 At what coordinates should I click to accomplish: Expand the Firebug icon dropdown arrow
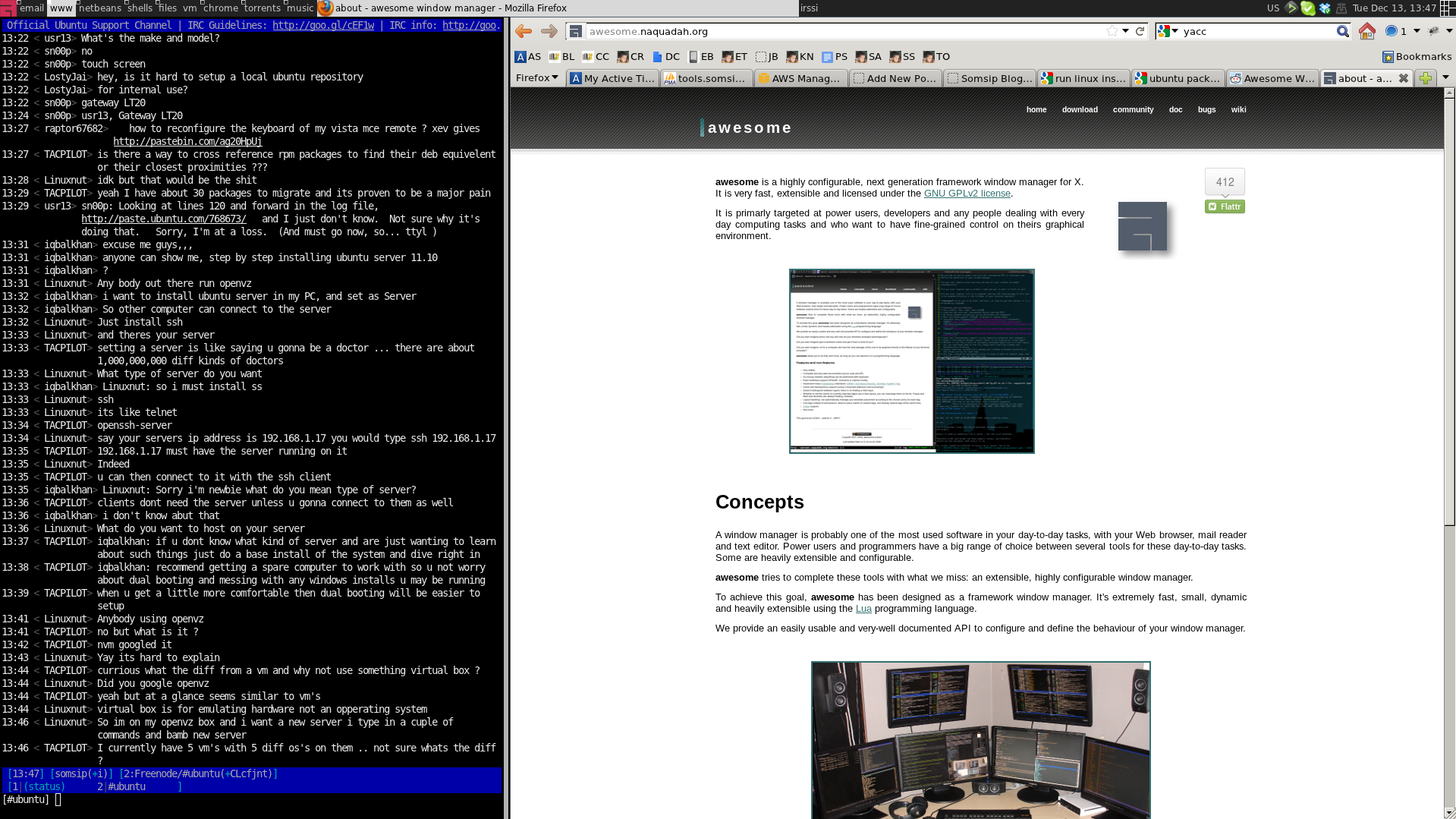[1448, 31]
